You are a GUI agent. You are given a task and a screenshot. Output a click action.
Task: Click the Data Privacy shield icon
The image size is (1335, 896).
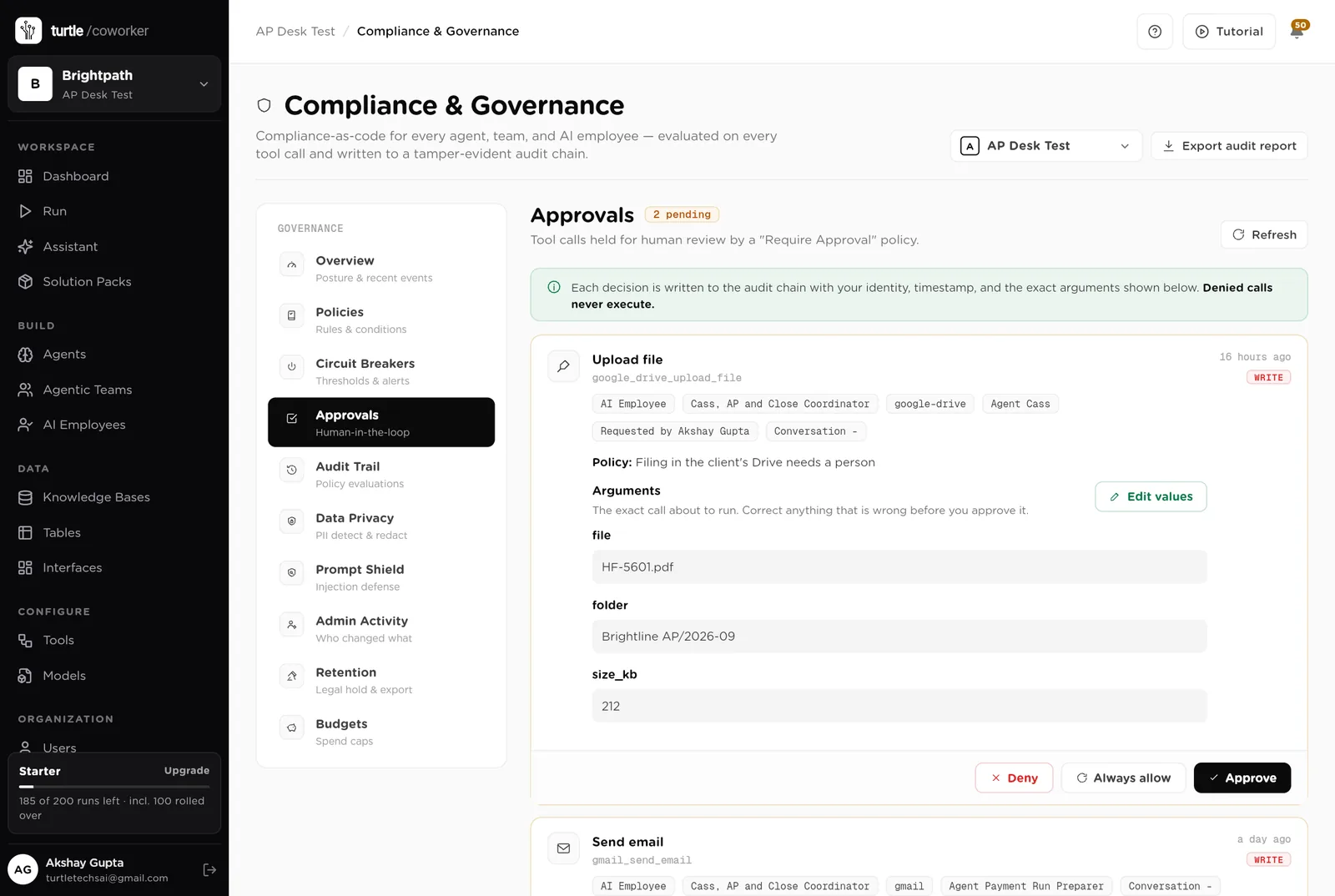click(291, 521)
